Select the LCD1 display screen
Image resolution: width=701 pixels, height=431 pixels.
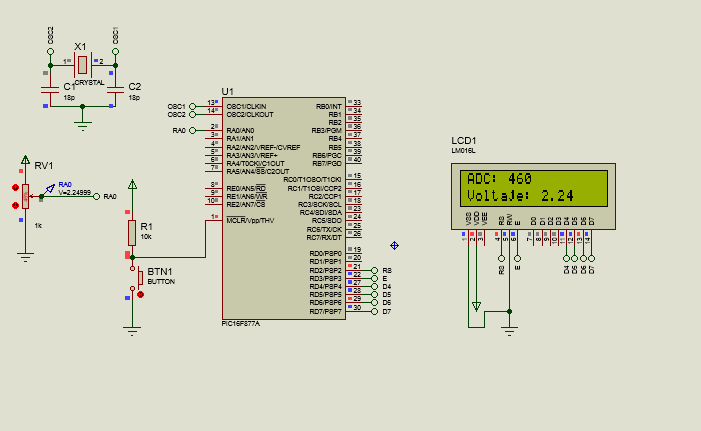[534, 188]
